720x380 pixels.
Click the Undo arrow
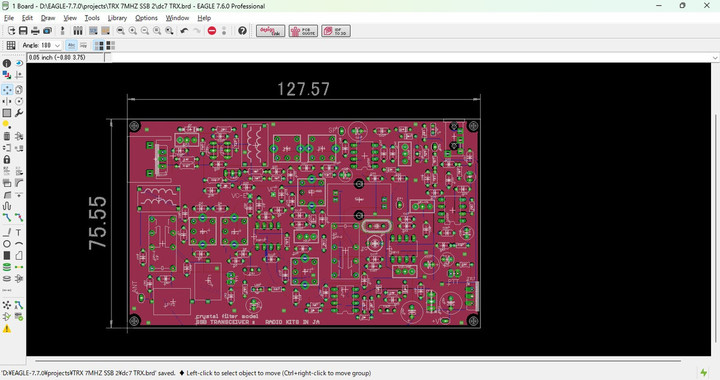tap(184, 31)
